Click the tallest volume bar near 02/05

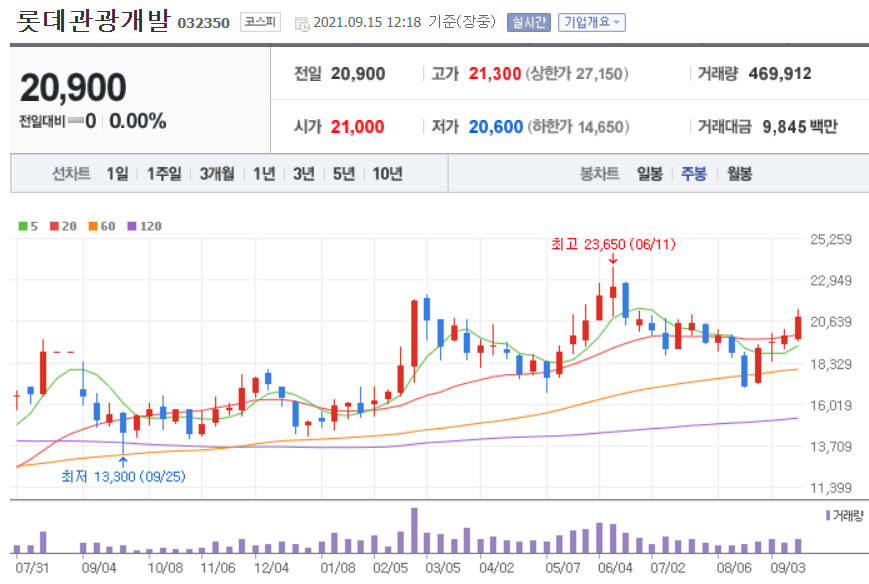click(414, 530)
